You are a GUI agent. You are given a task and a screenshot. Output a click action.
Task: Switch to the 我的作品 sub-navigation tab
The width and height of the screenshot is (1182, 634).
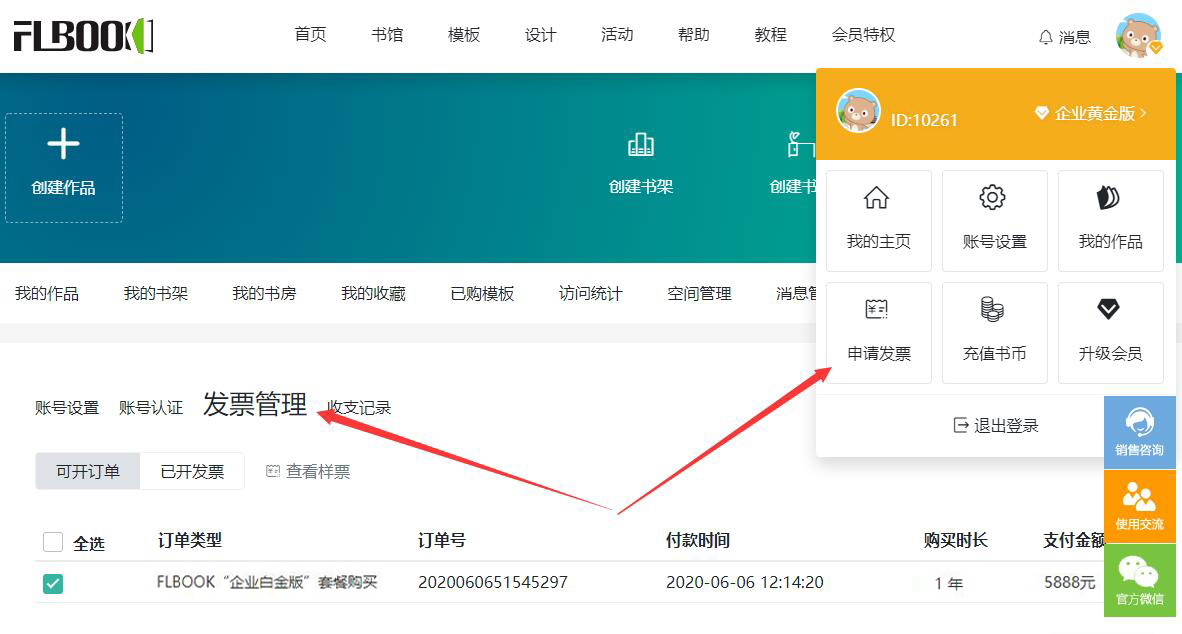[47, 293]
